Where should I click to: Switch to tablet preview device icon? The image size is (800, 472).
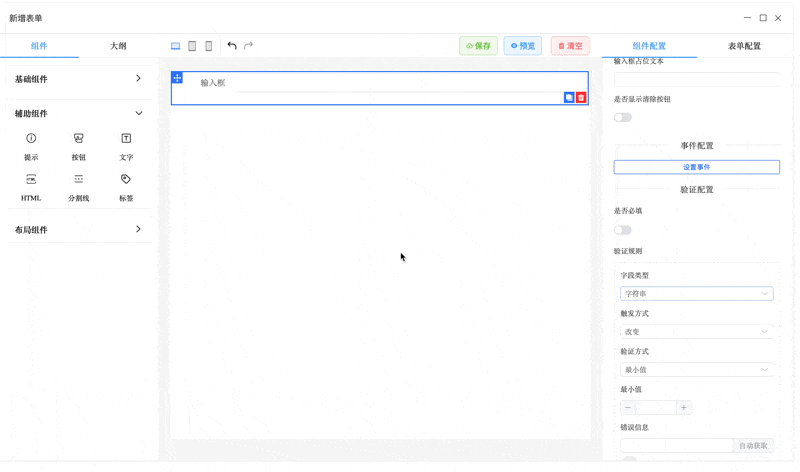click(x=192, y=46)
